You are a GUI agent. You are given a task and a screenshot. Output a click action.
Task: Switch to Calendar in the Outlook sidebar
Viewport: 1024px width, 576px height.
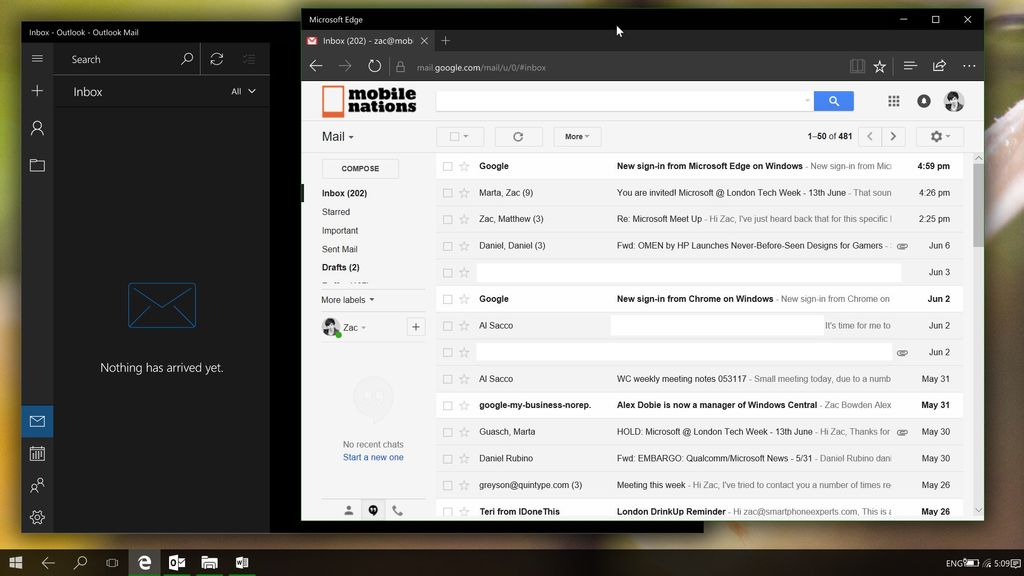(x=37, y=453)
